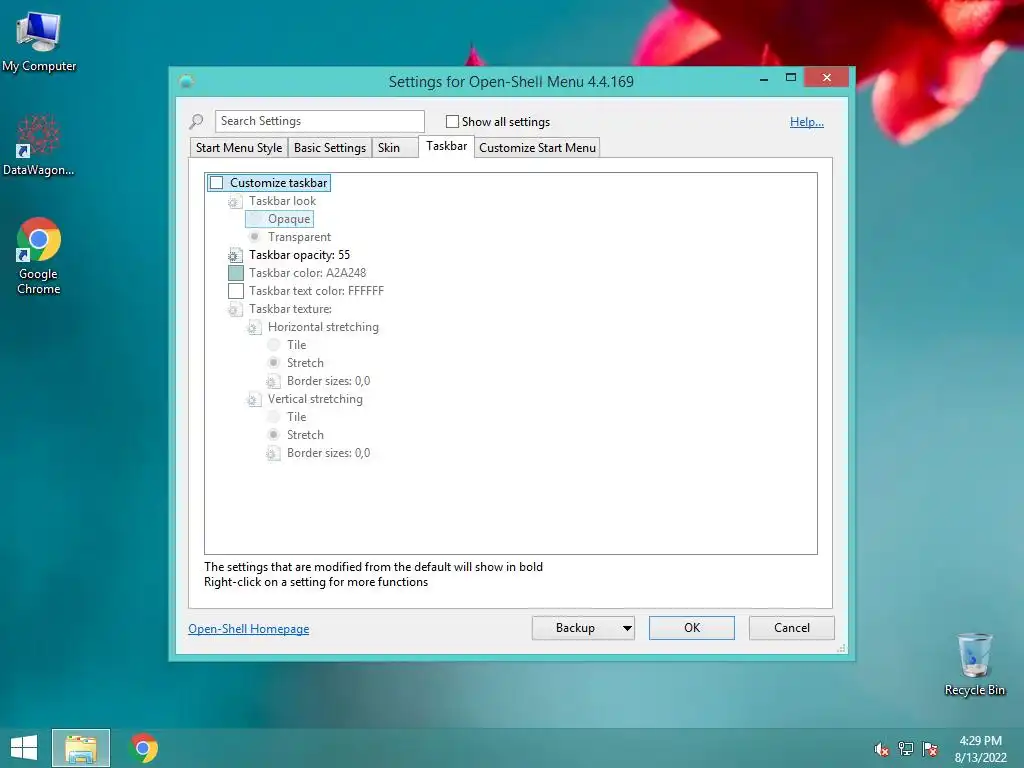Click the gear icon beside Vertical stretching

point(253,400)
